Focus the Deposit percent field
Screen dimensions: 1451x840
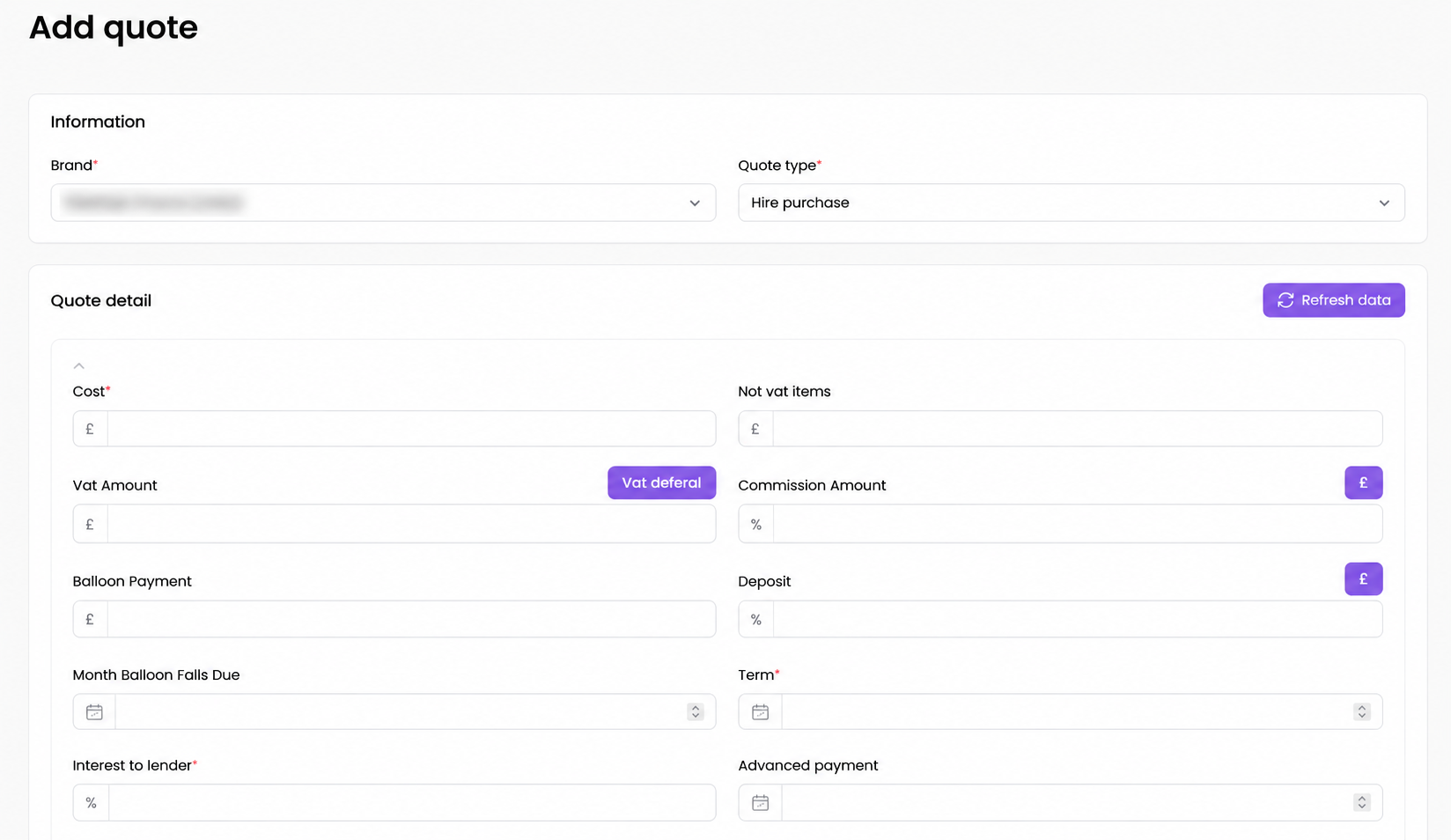[x=1077, y=619]
